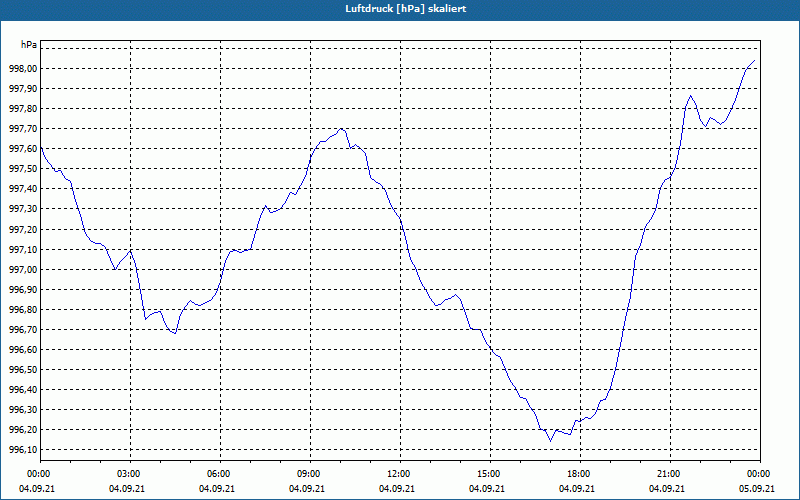
Task: Click the 09:00 time axis label
Action: coord(310,474)
